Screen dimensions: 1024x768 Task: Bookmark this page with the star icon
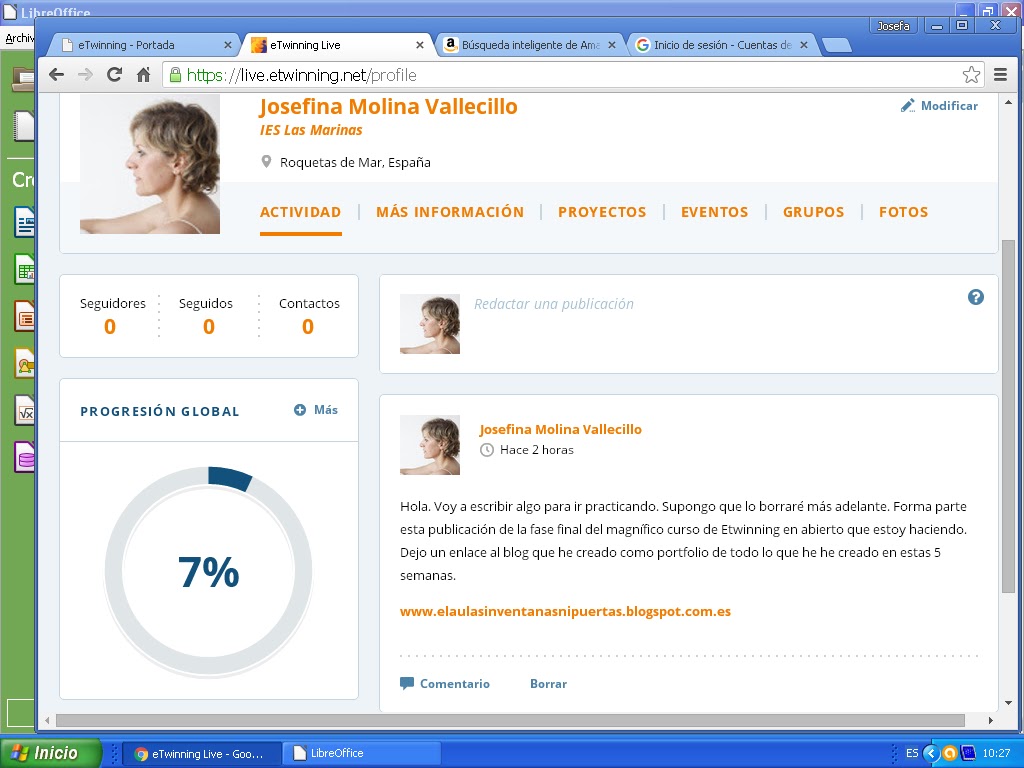[971, 74]
